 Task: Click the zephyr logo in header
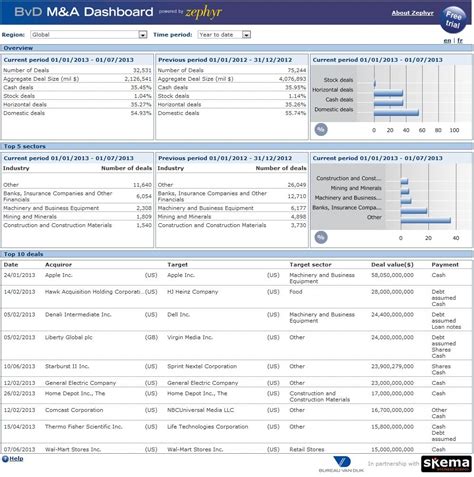click(203, 13)
